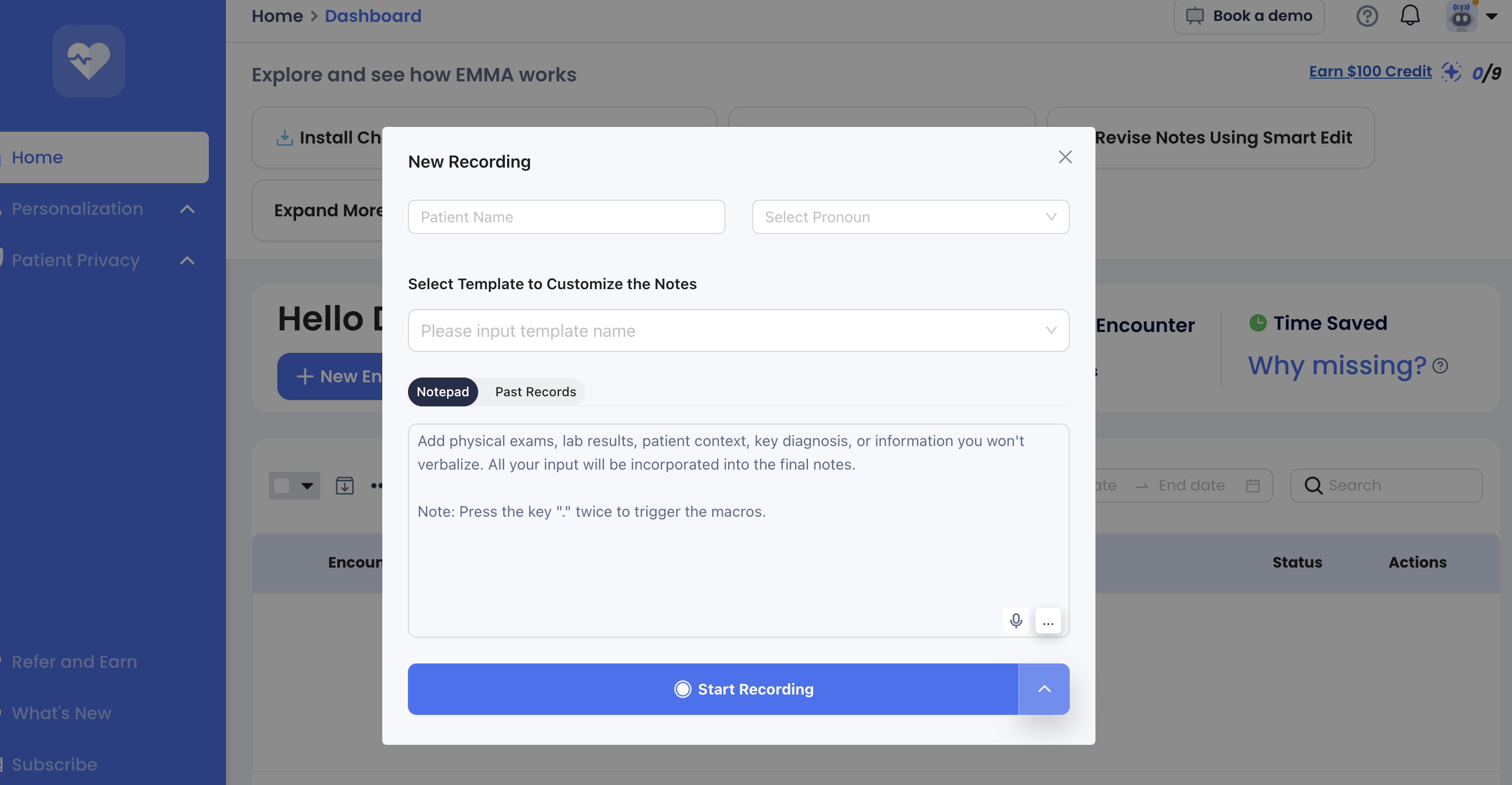Tick the select-all encounters checkbox
The height and width of the screenshot is (785, 1512).
click(282, 486)
